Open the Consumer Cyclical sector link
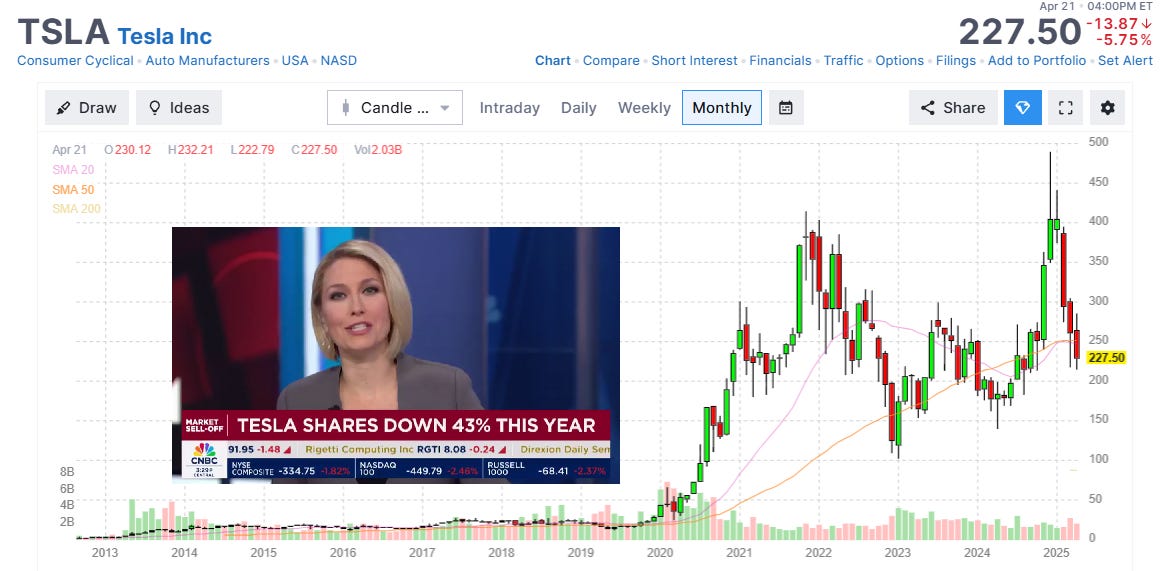The height and width of the screenshot is (571, 1160). 75,61
